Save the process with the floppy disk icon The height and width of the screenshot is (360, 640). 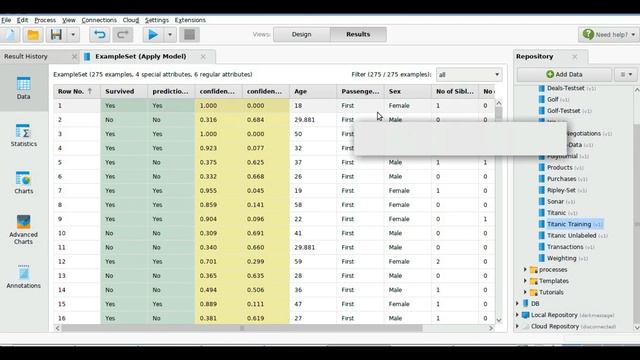point(56,35)
